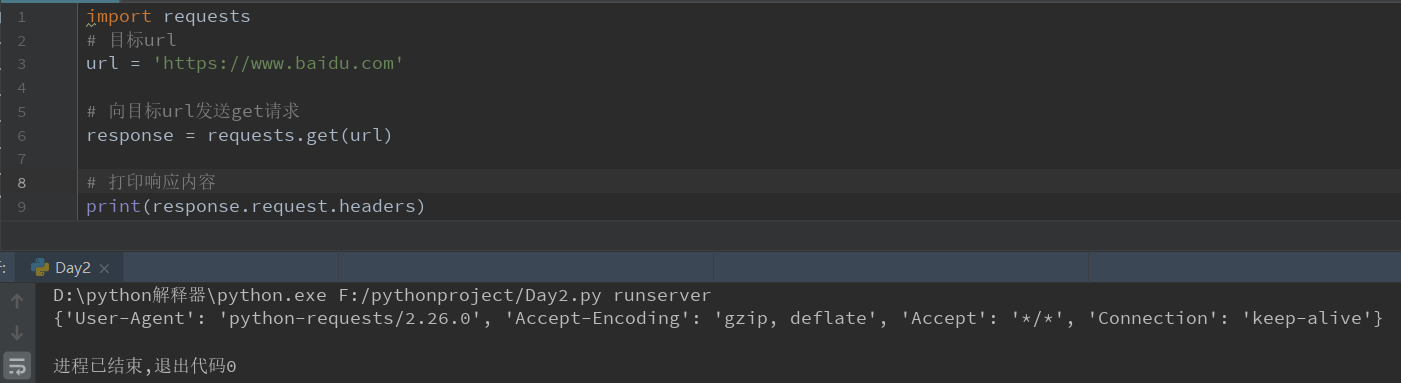The image size is (1401, 383).
Task: Click the up arrow in the run console
Action: tap(17, 300)
